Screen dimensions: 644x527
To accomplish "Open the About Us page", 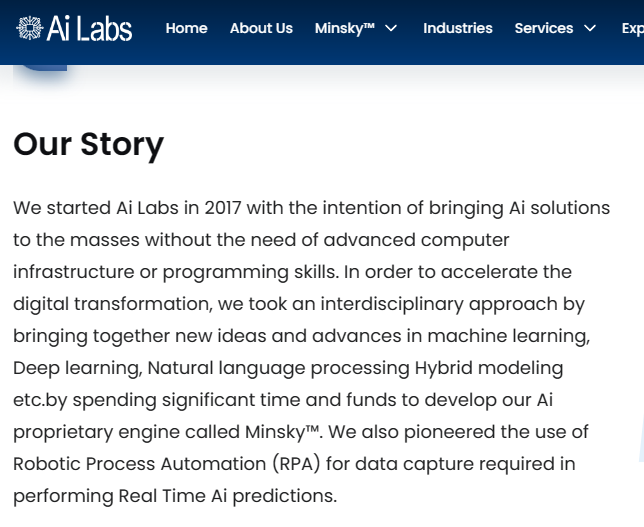I will [x=261, y=28].
